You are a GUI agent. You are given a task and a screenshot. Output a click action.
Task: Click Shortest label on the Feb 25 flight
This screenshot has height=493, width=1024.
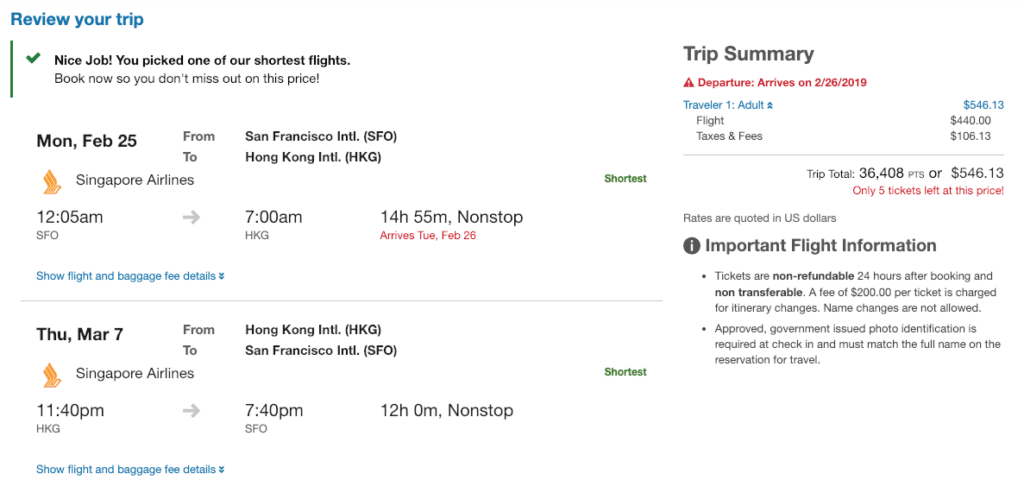625,179
